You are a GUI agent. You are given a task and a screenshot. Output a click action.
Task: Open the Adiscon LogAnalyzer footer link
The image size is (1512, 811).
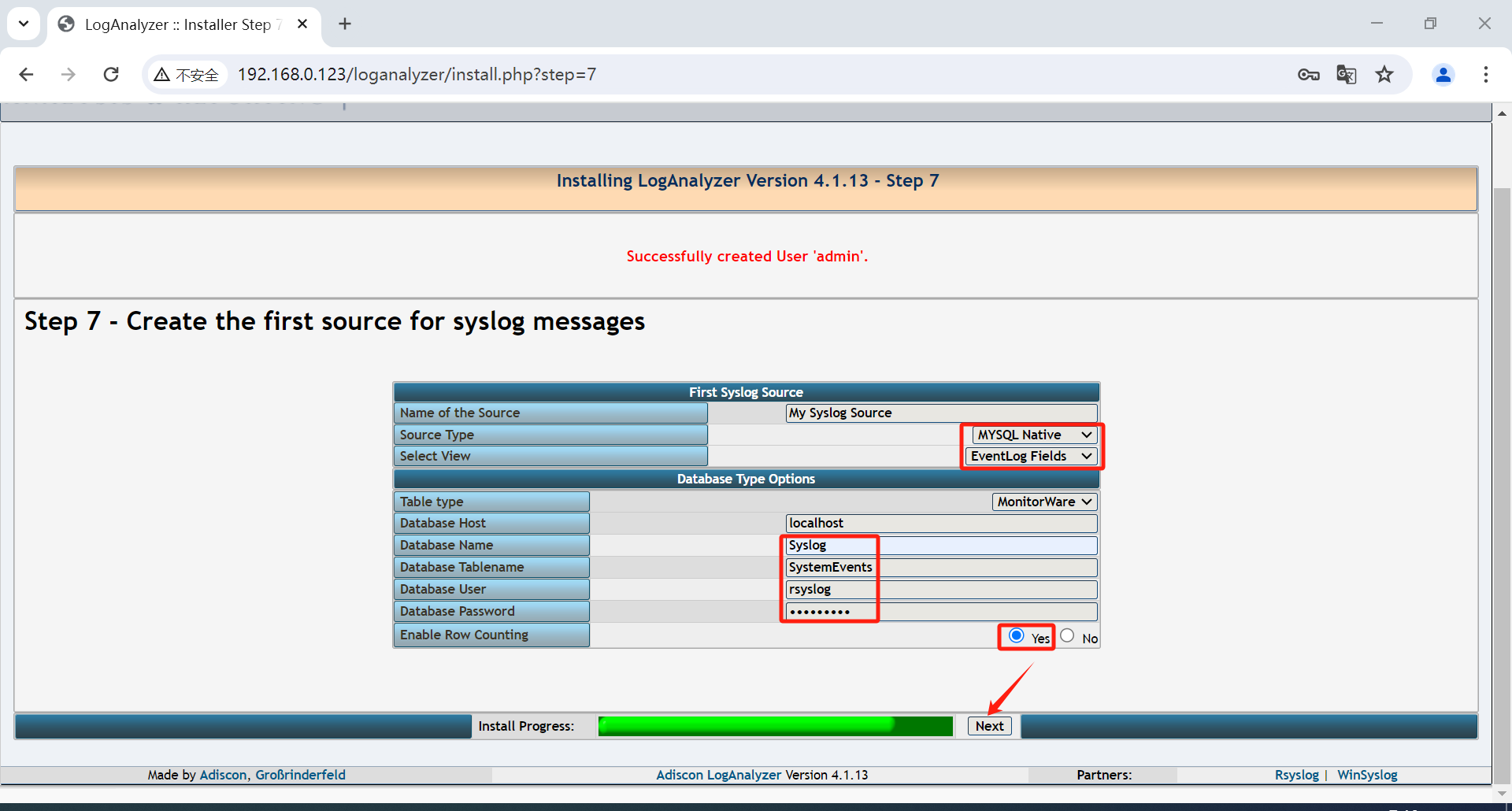pyautogui.click(x=719, y=775)
